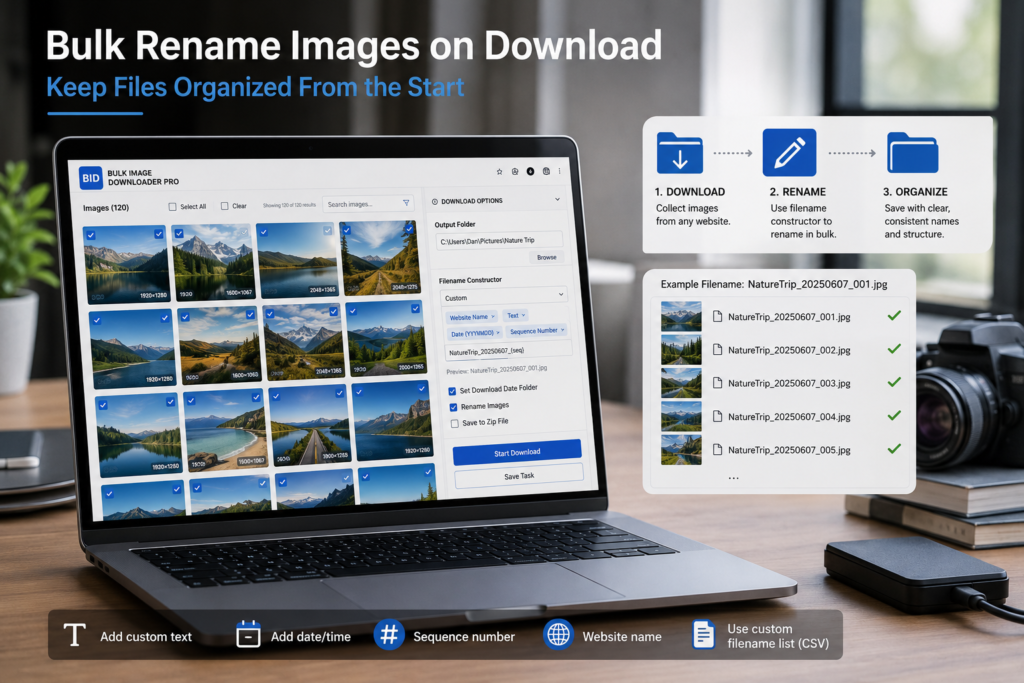Focus the Search images field
The width and height of the screenshot is (1024, 683).
point(368,204)
